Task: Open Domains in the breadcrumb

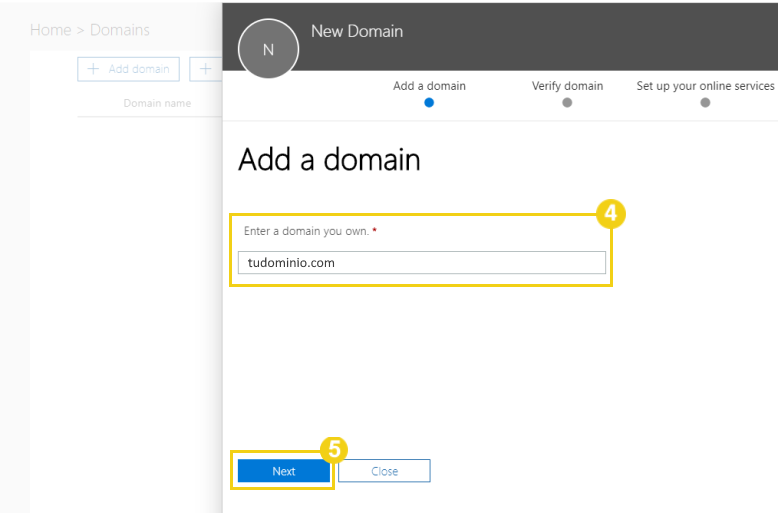Action: coord(120,30)
